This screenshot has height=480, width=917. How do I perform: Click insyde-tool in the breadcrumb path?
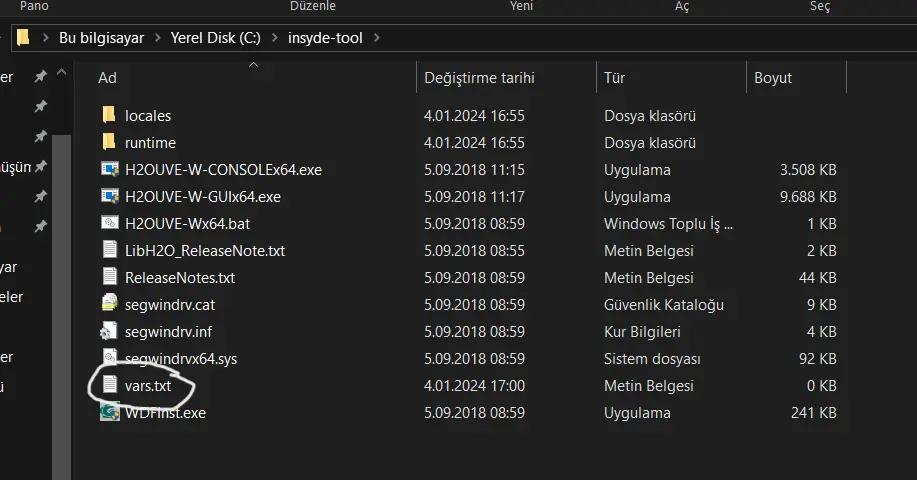(x=325, y=38)
